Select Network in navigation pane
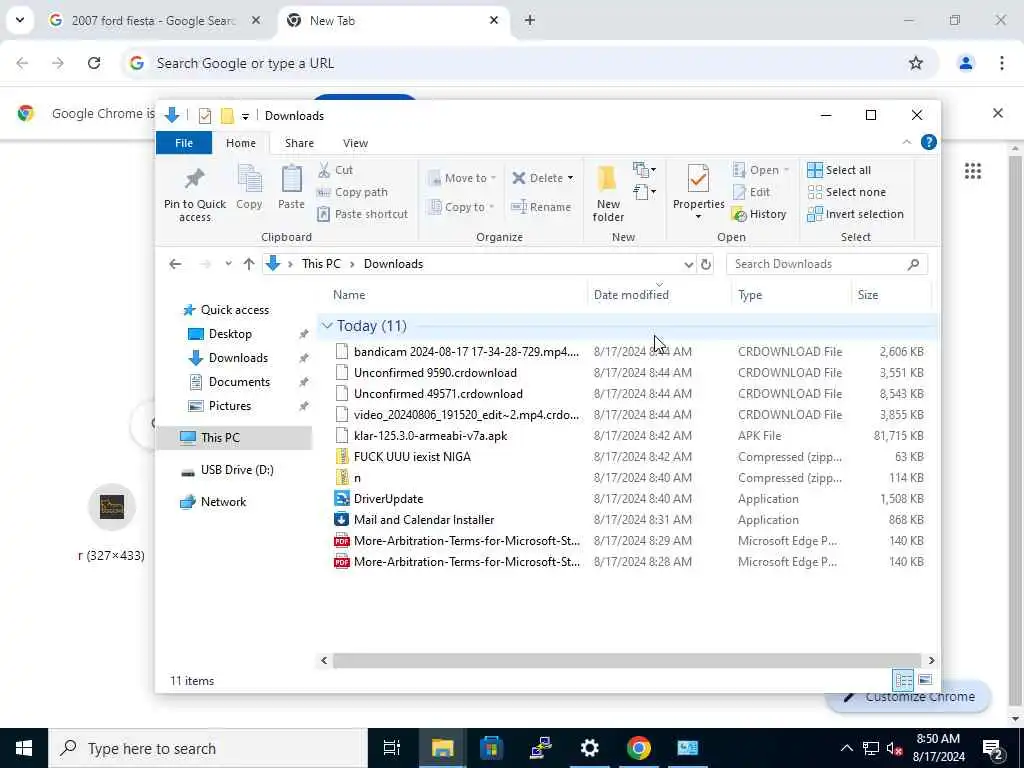Image resolution: width=1024 pixels, height=768 pixels. (223, 502)
